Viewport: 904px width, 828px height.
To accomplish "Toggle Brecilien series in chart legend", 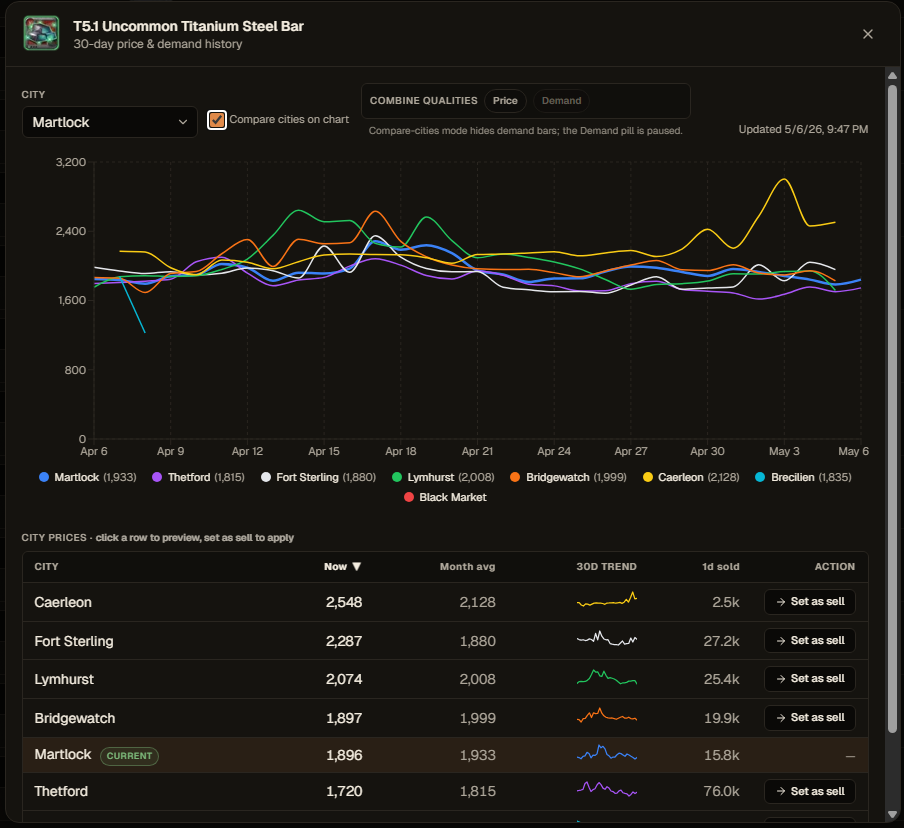I will (x=803, y=477).
